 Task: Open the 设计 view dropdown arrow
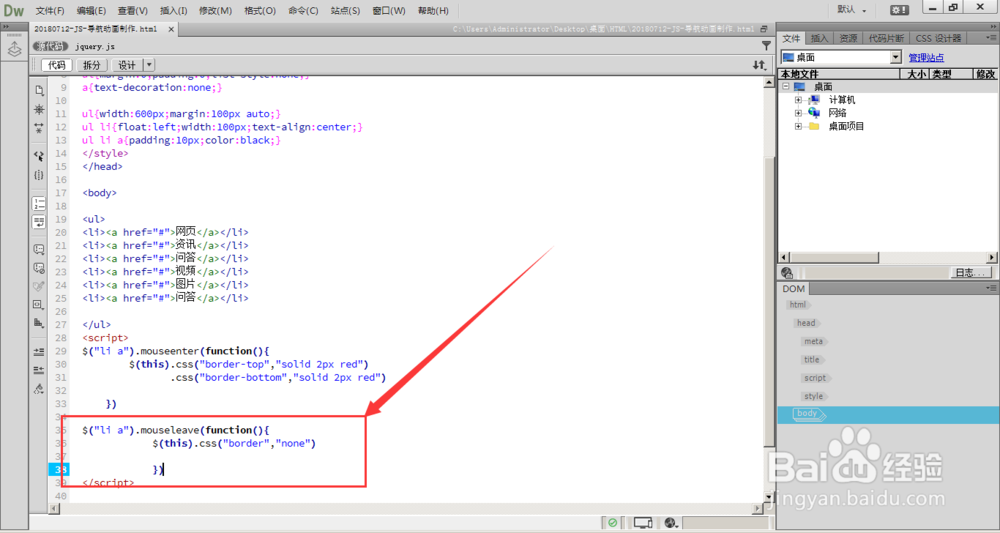[x=149, y=65]
